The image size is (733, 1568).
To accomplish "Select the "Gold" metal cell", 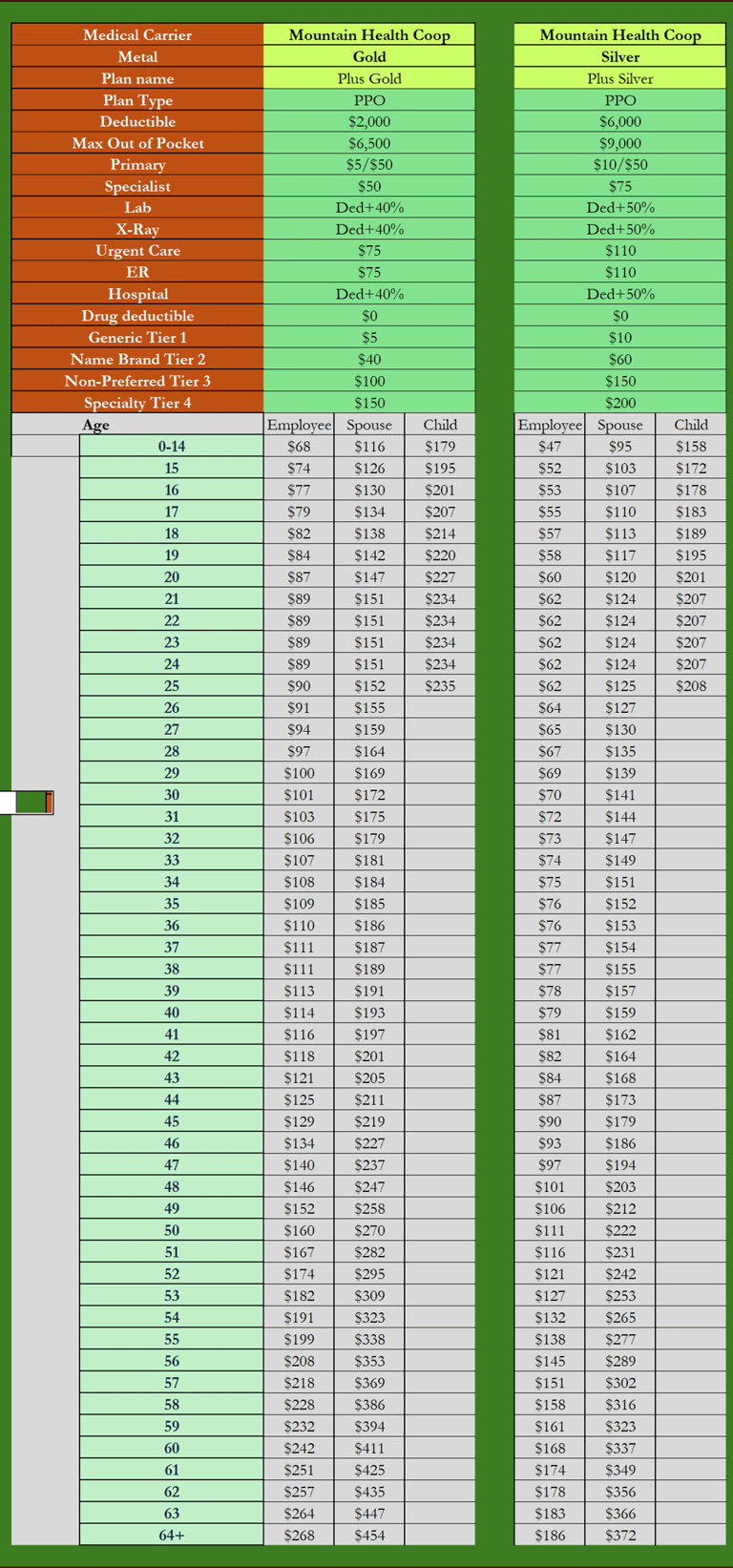I will tap(369, 56).
